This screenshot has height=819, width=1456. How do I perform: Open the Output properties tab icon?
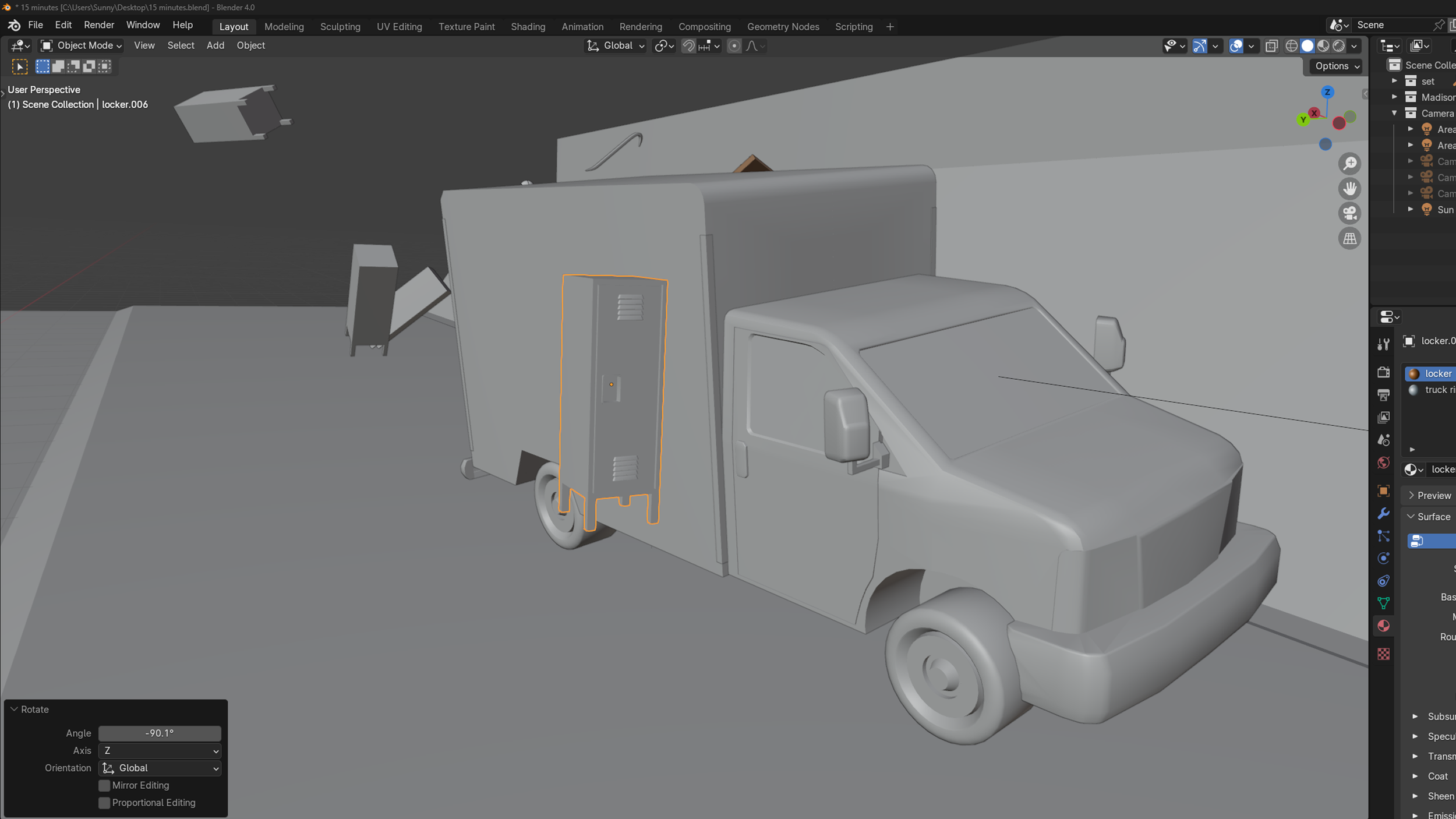pos(1383,395)
